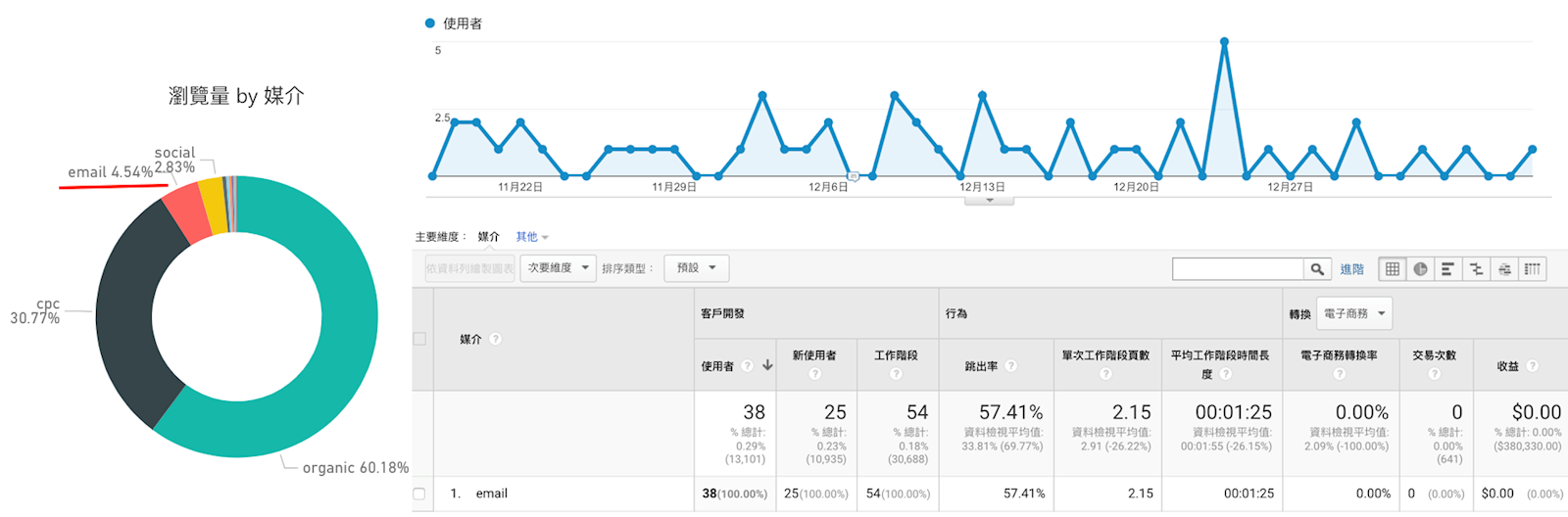Expand the 電子商務 conversion dropdown
Screen dimensions: 1568x517
pos(1353,314)
